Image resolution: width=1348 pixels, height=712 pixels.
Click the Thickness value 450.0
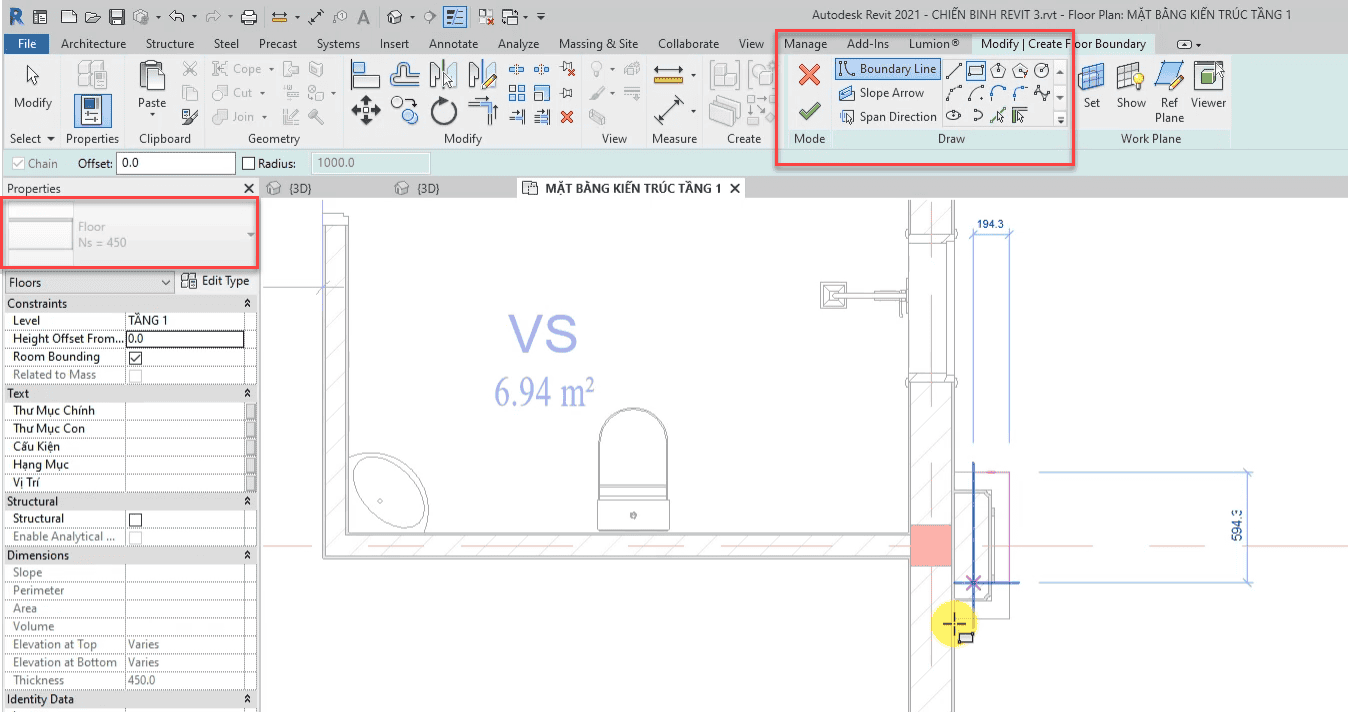pyautogui.click(x=184, y=681)
